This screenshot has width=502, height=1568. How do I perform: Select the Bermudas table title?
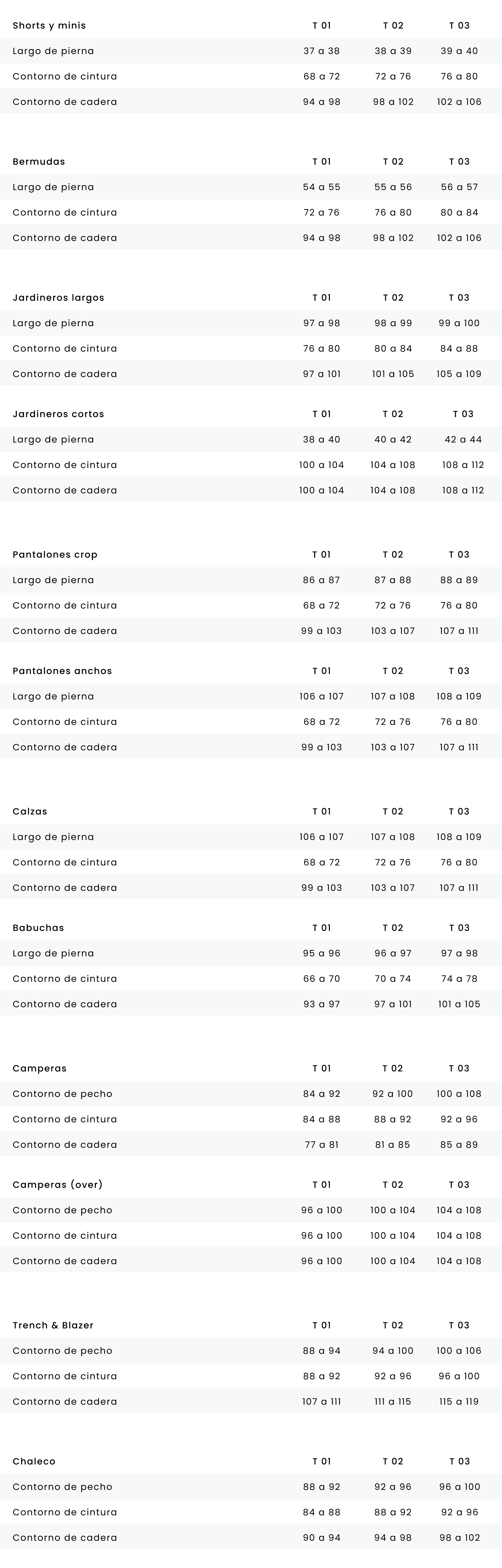click(39, 162)
